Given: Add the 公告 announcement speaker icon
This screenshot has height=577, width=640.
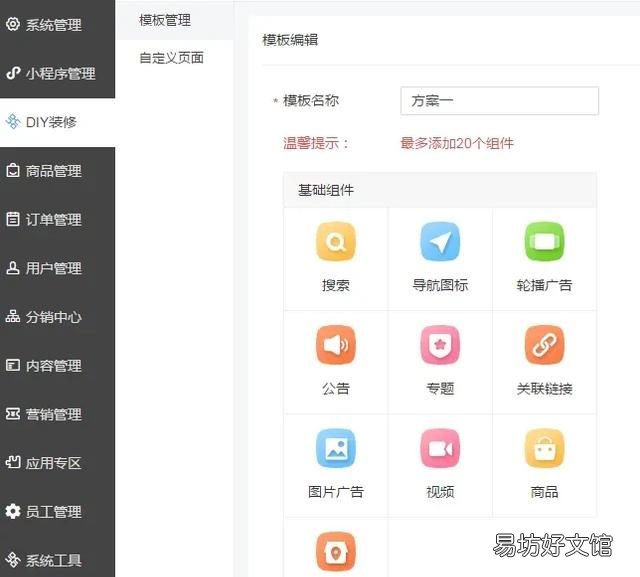Looking at the screenshot, I should click(x=336, y=345).
